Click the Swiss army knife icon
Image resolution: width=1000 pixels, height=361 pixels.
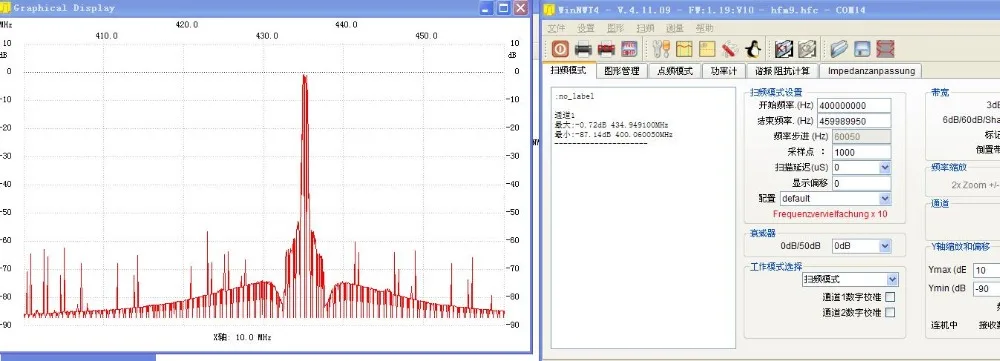point(730,49)
